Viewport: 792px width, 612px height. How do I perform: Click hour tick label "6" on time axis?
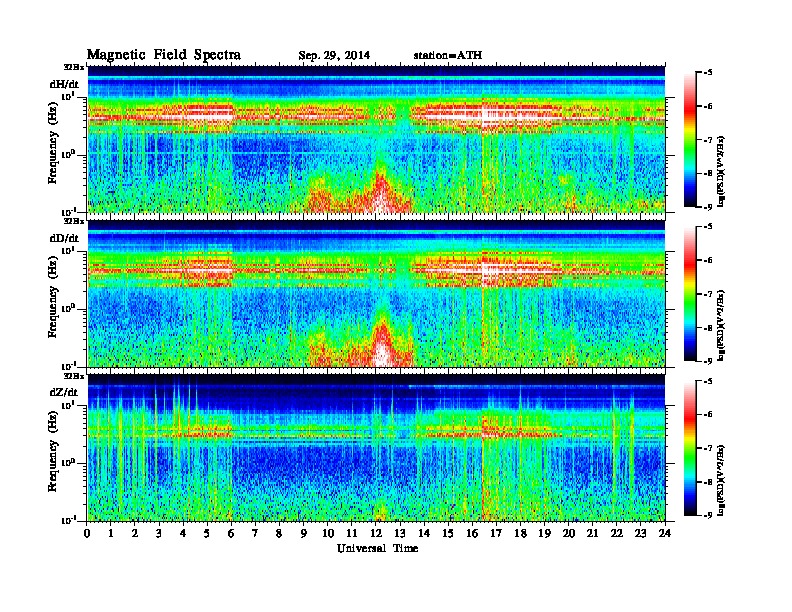pyautogui.click(x=231, y=533)
